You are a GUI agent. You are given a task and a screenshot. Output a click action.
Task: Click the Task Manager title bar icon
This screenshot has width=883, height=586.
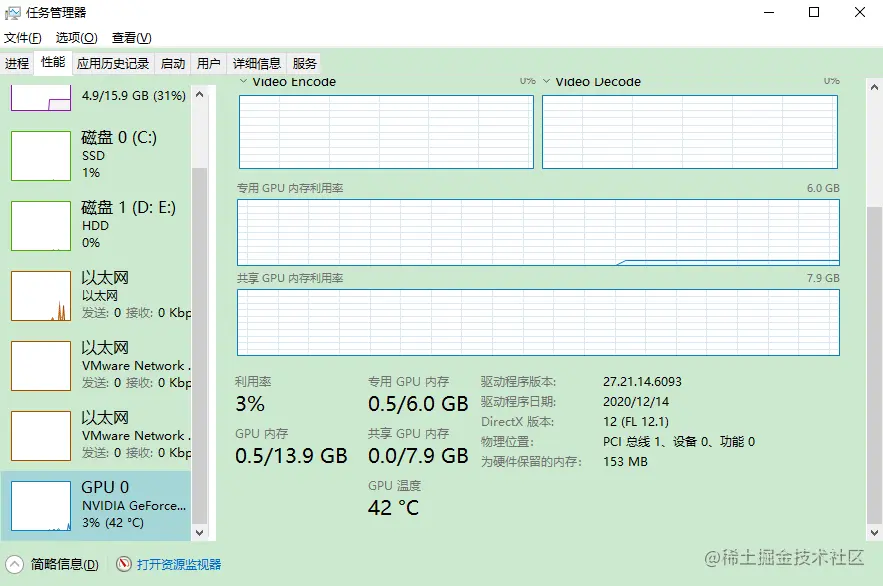[12, 12]
